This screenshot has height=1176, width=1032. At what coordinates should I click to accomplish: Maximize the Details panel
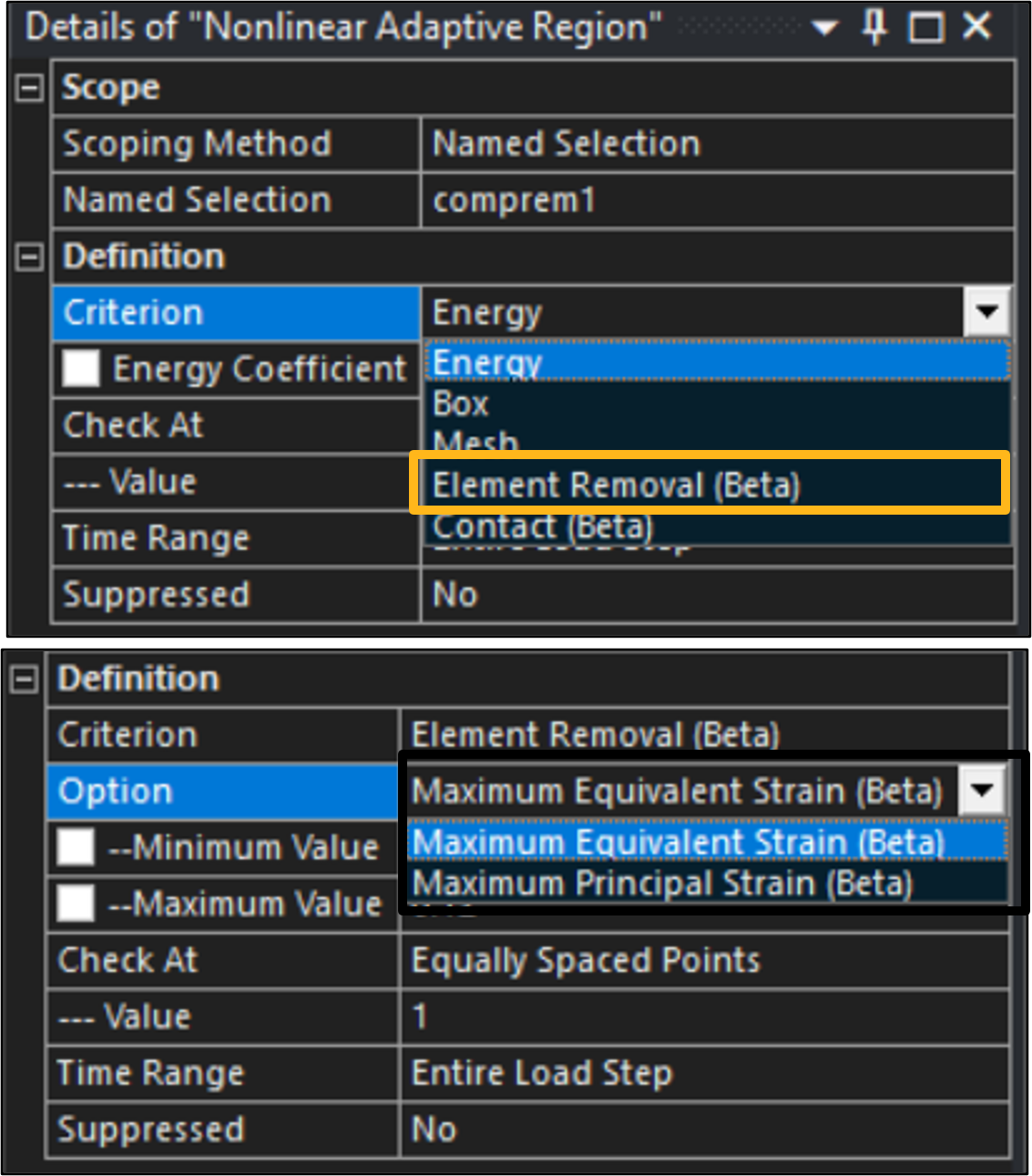click(926, 27)
